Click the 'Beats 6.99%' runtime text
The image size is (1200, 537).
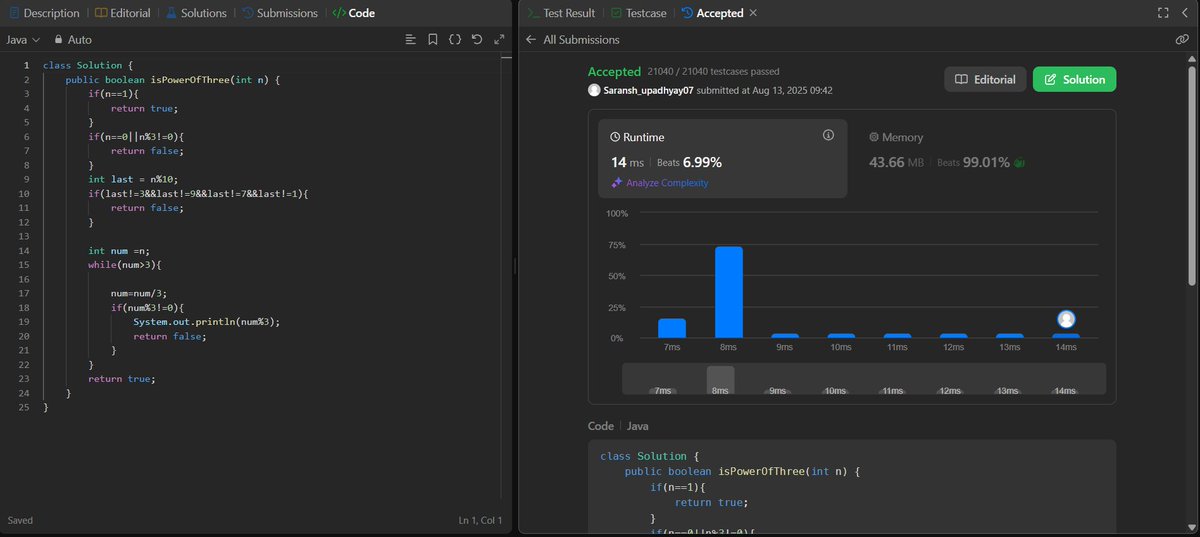[x=689, y=162]
